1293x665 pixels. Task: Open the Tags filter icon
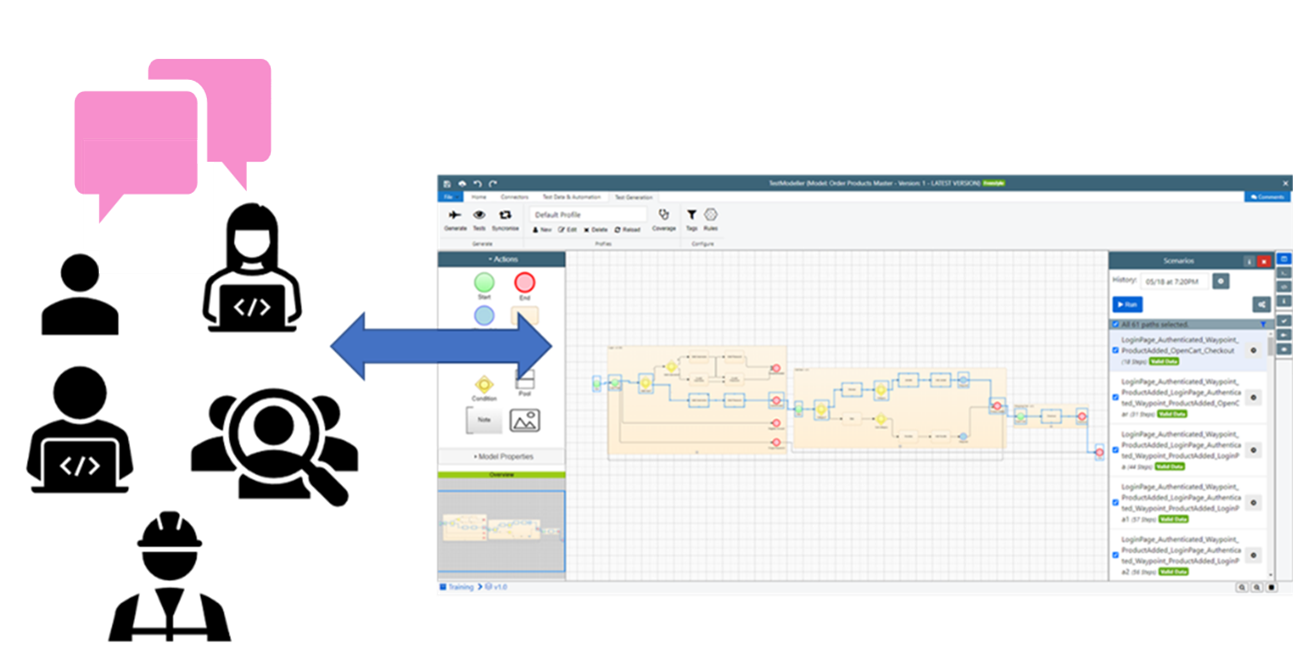pos(691,215)
